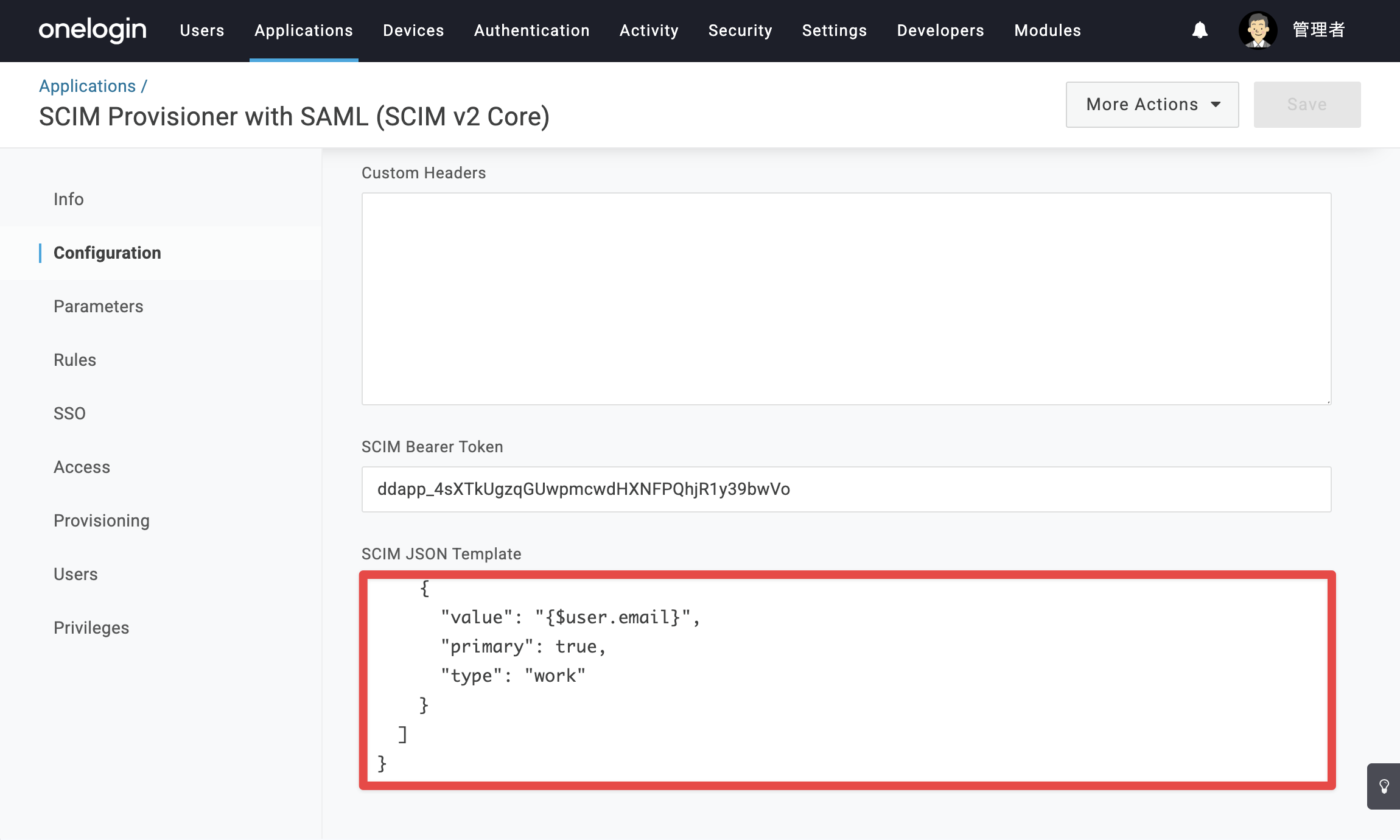1400x840 pixels.
Task: Open the Developers menu
Action: [940, 30]
